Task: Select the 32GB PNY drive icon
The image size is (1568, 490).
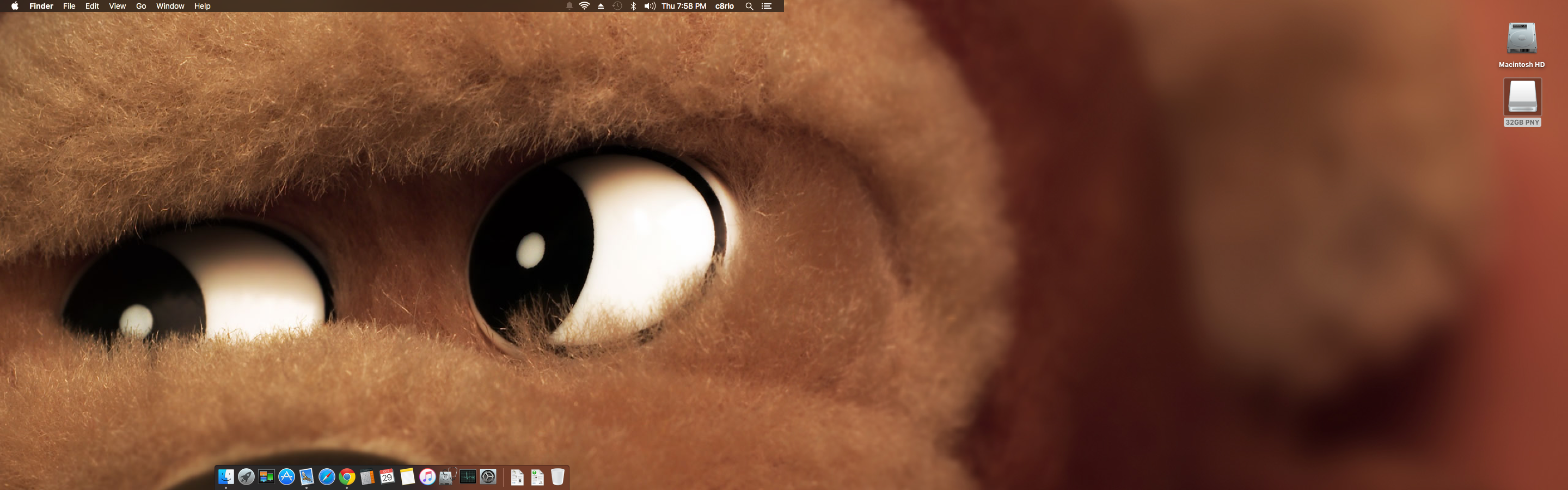Action: [x=1522, y=97]
